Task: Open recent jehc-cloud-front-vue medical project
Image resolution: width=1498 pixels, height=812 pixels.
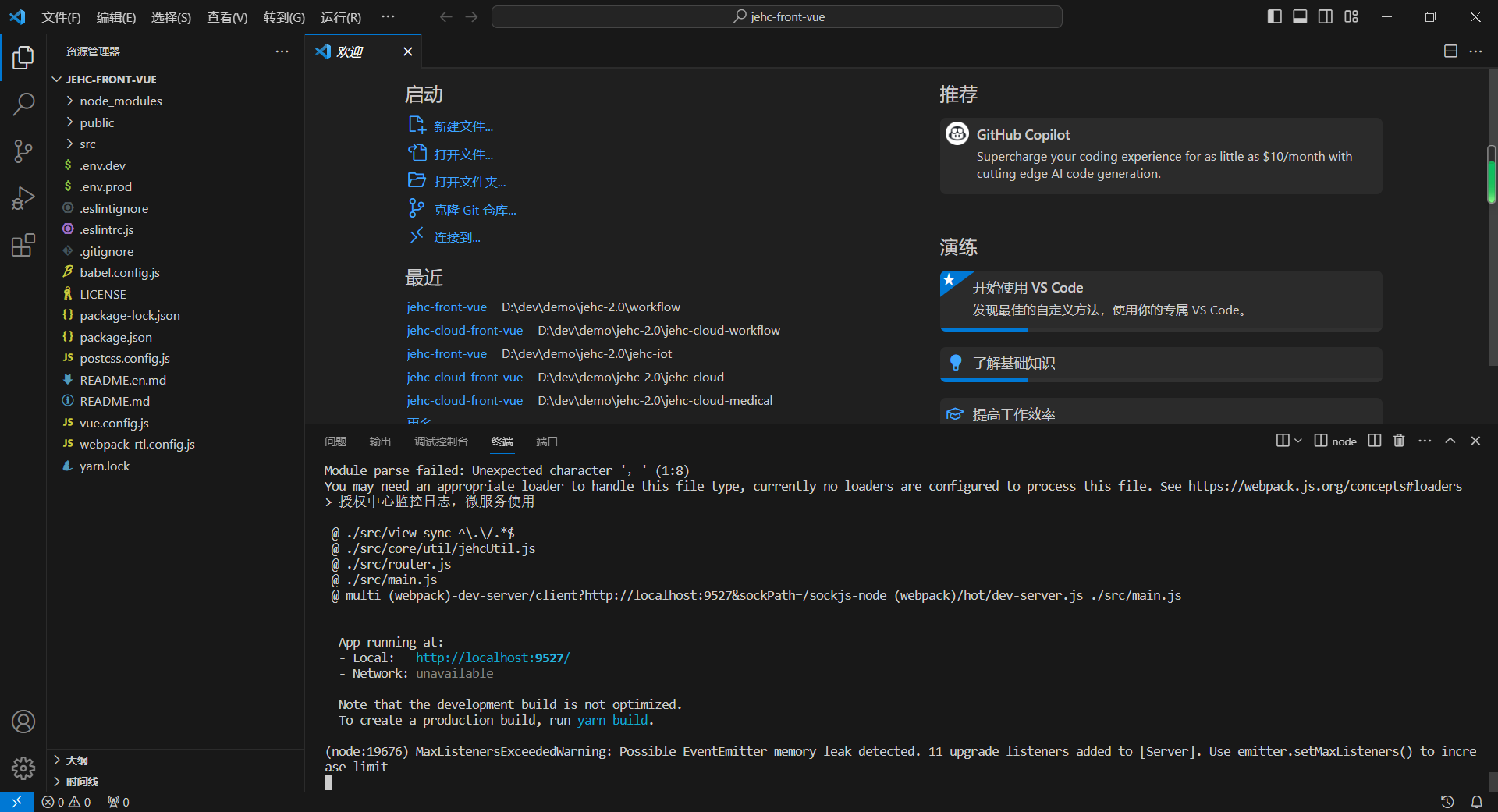Action: coord(464,401)
